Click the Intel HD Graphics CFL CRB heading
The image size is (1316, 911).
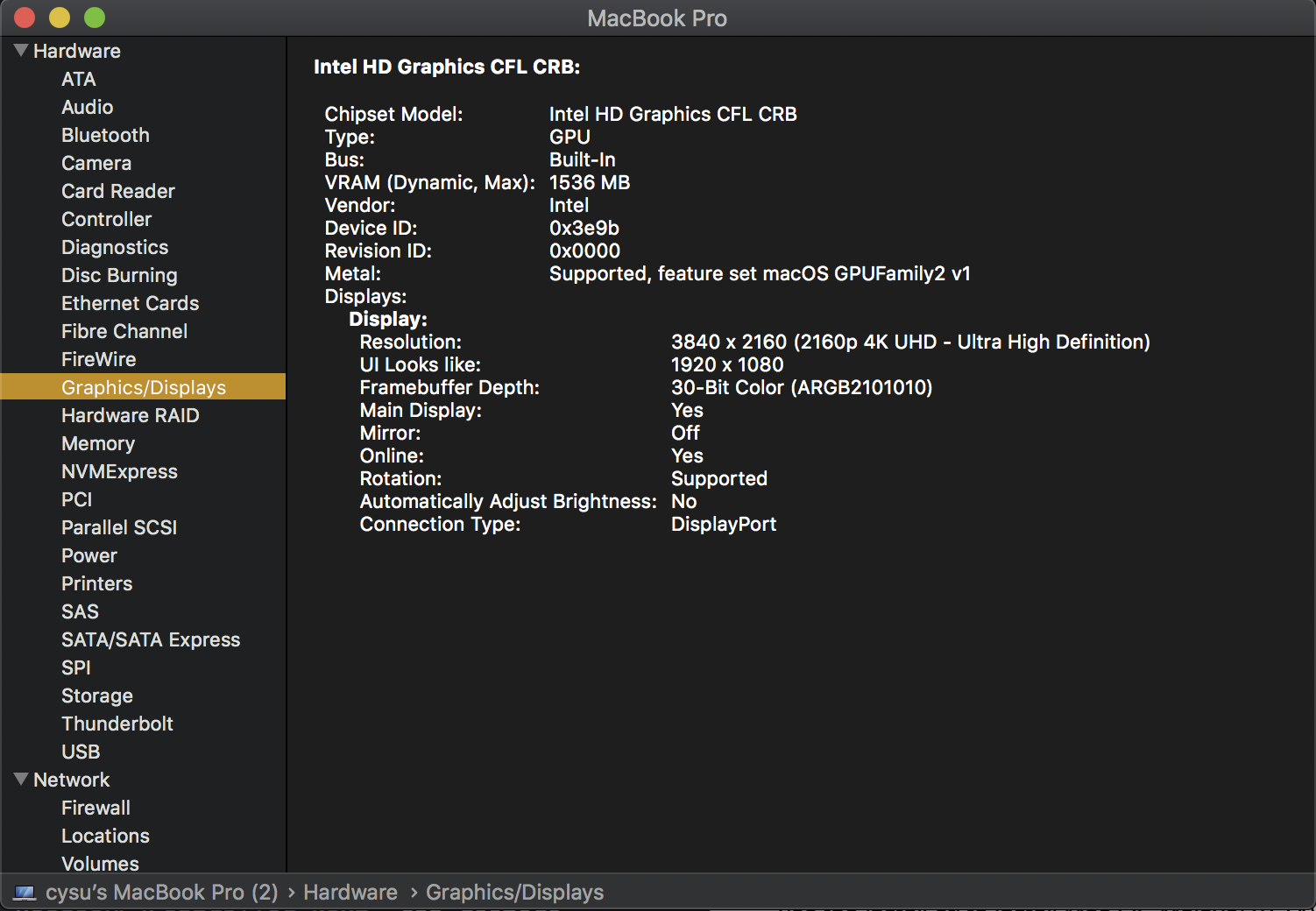tap(447, 67)
